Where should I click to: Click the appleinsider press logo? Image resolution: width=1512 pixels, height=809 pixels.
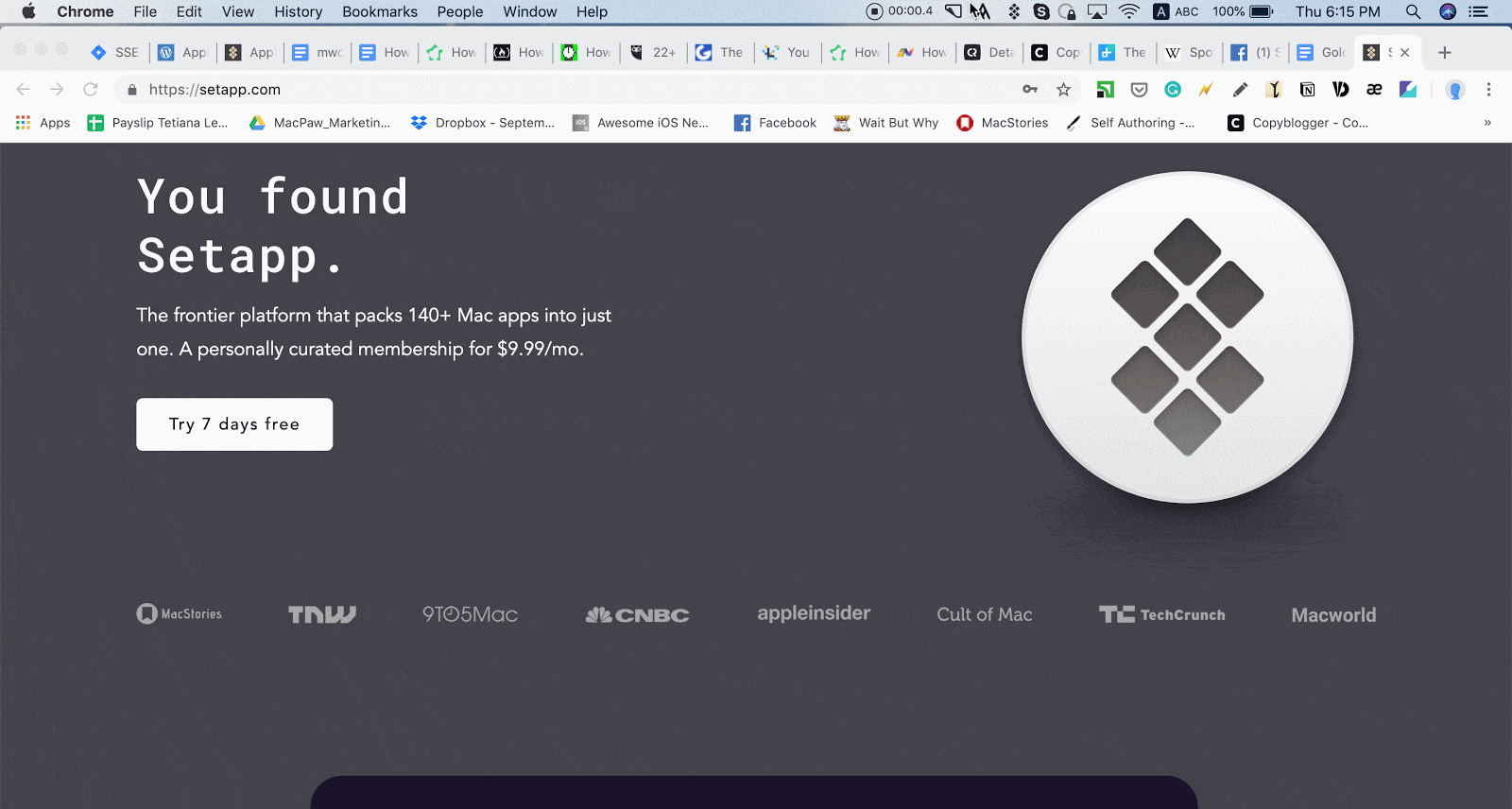(814, 613)
